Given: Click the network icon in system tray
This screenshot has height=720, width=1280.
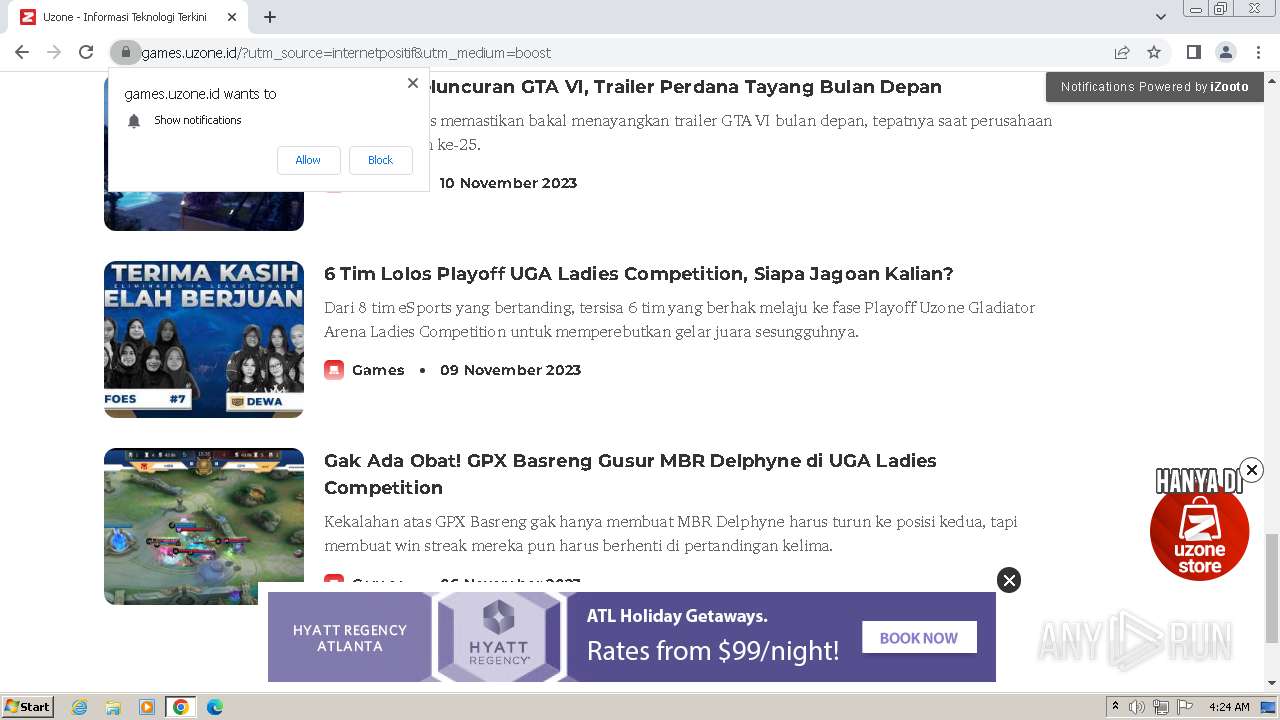Looking at the screenshot, I should pyautogui.click(x=1161, y=707).
